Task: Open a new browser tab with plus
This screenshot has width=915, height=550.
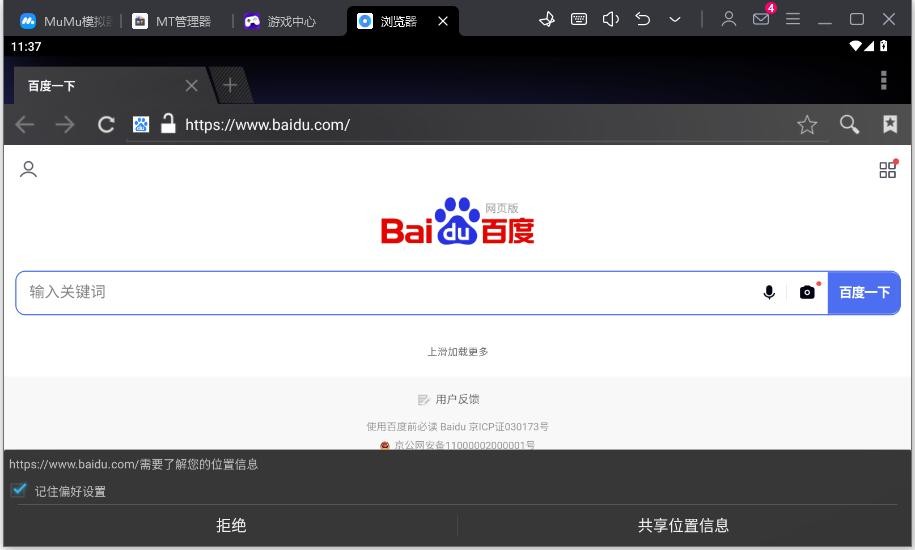Action: [230, 85]
